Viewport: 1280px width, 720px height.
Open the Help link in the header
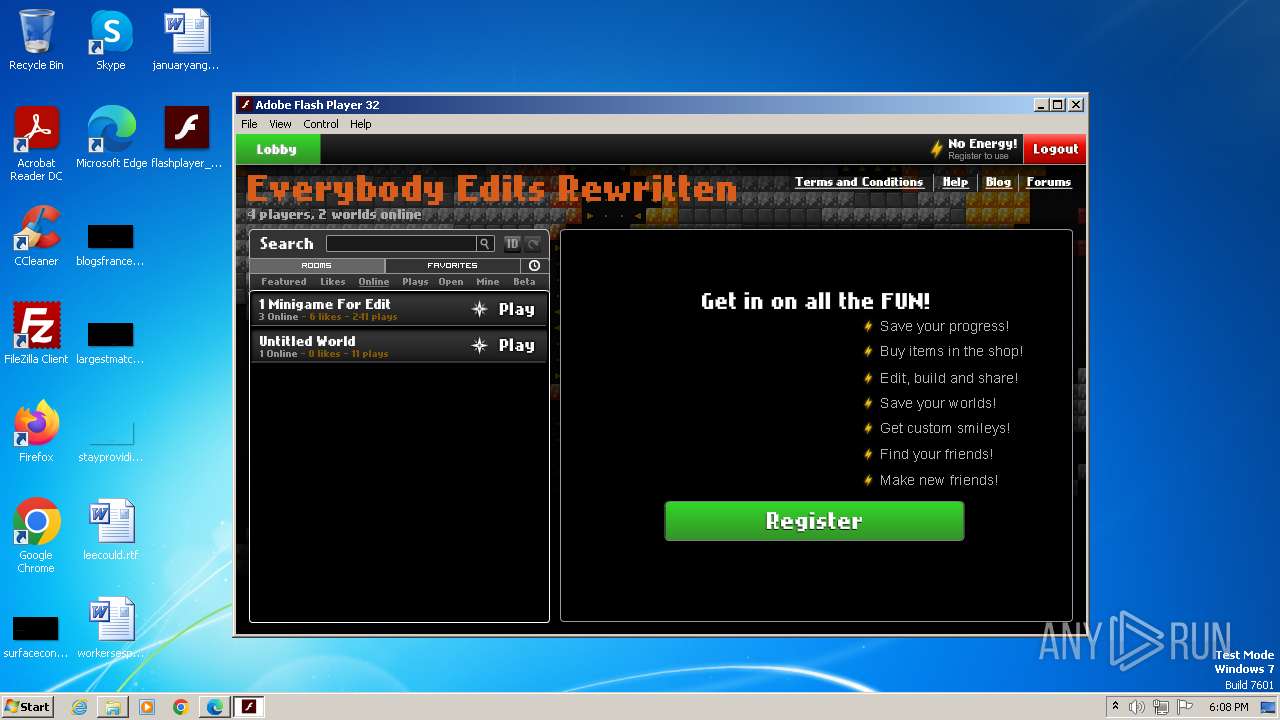955,182
